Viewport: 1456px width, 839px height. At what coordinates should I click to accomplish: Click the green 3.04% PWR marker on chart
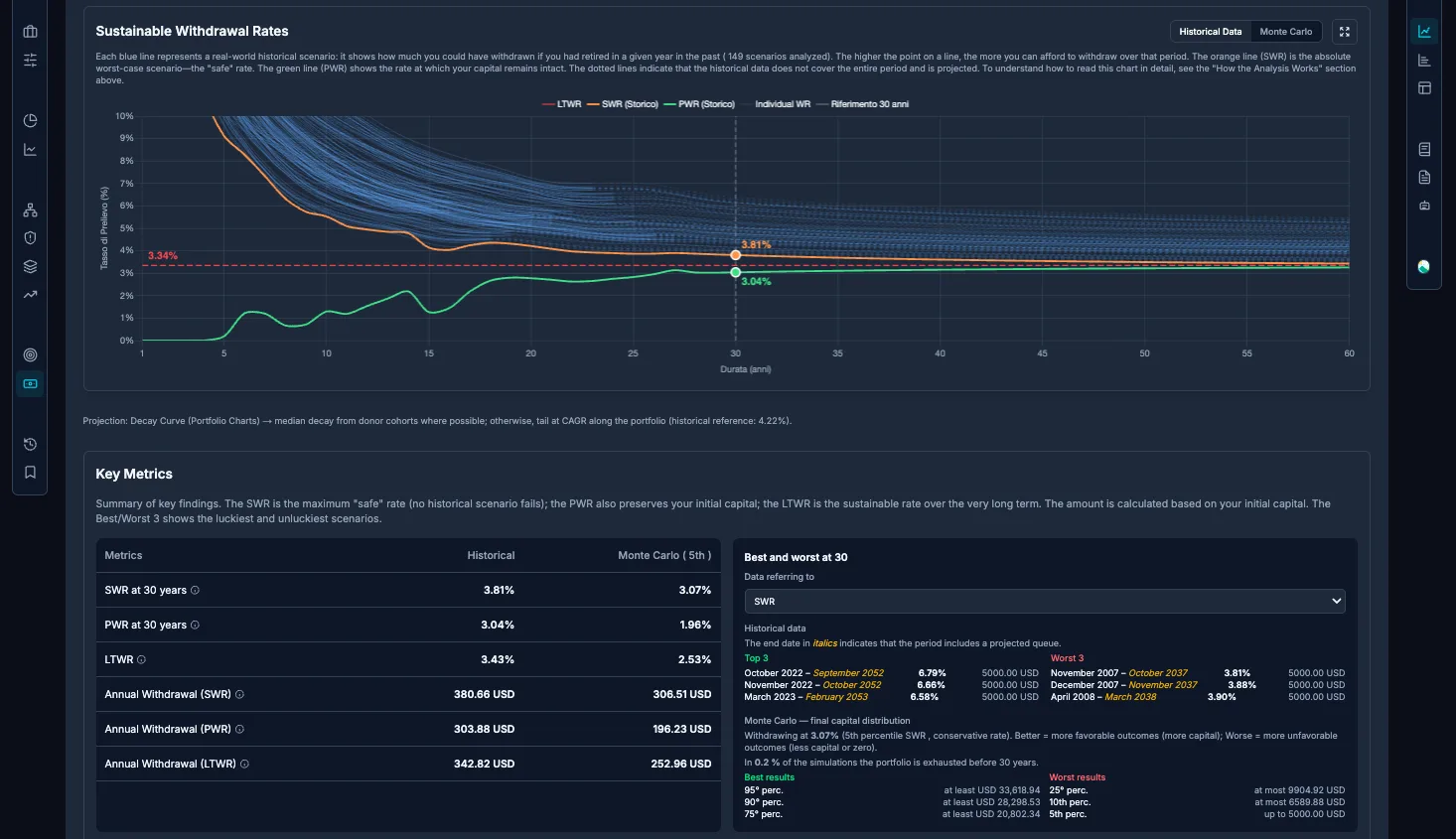pos(735,272)
